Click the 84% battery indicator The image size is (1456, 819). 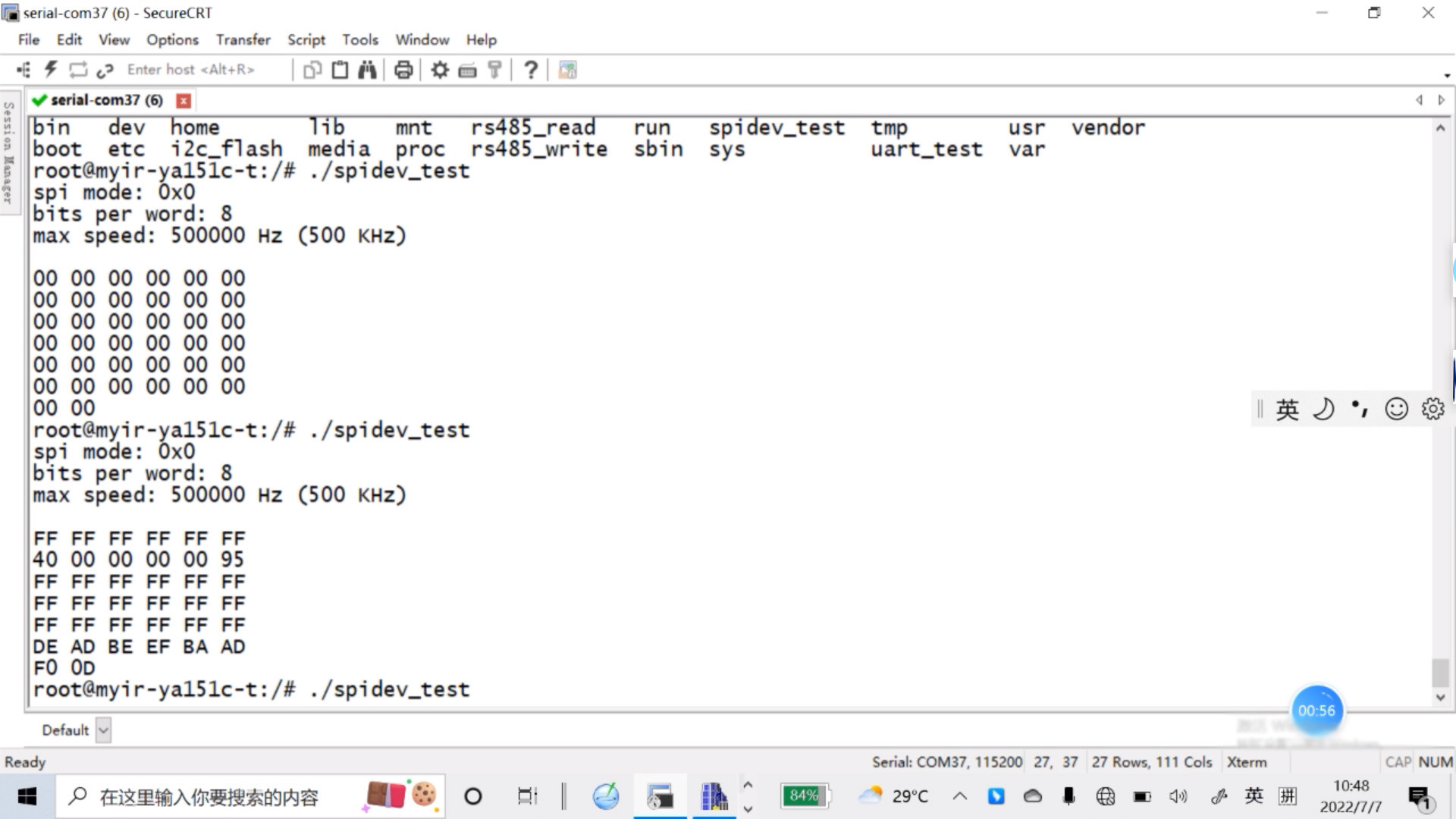[805, 795]
